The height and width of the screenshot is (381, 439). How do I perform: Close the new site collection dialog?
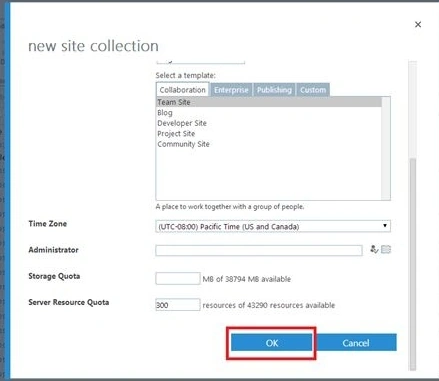(x=418, y=24)
